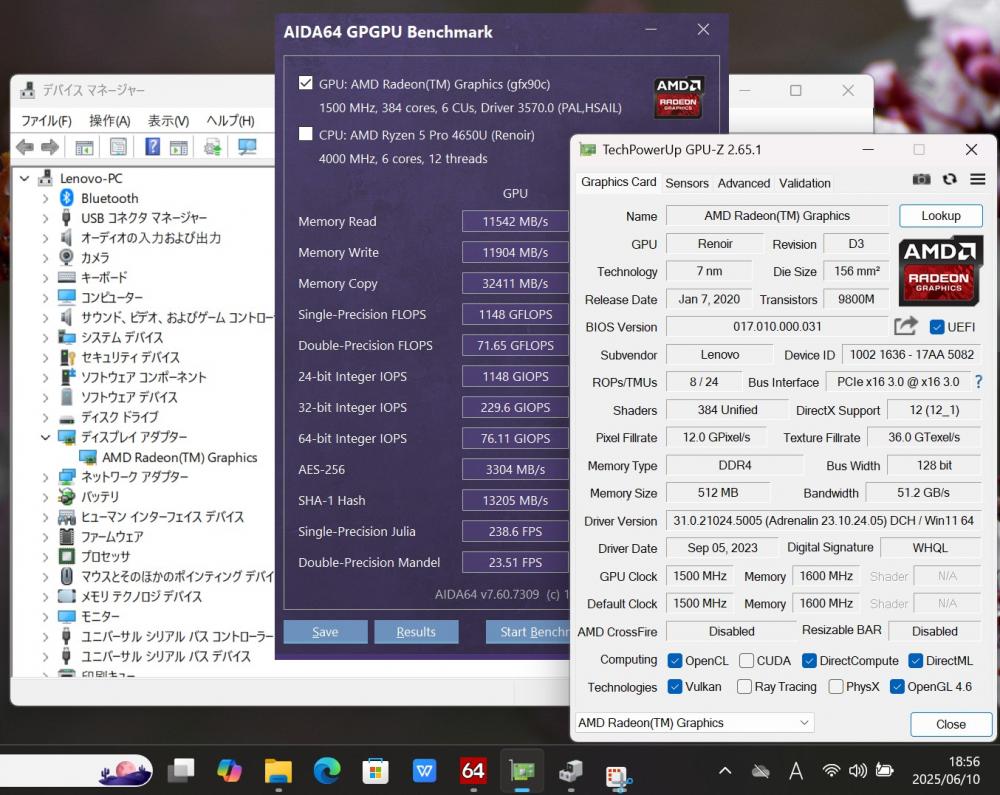Collapse the ディスプレイ アダプター node
1000x795 pixels.
click(x=45, y=437)
